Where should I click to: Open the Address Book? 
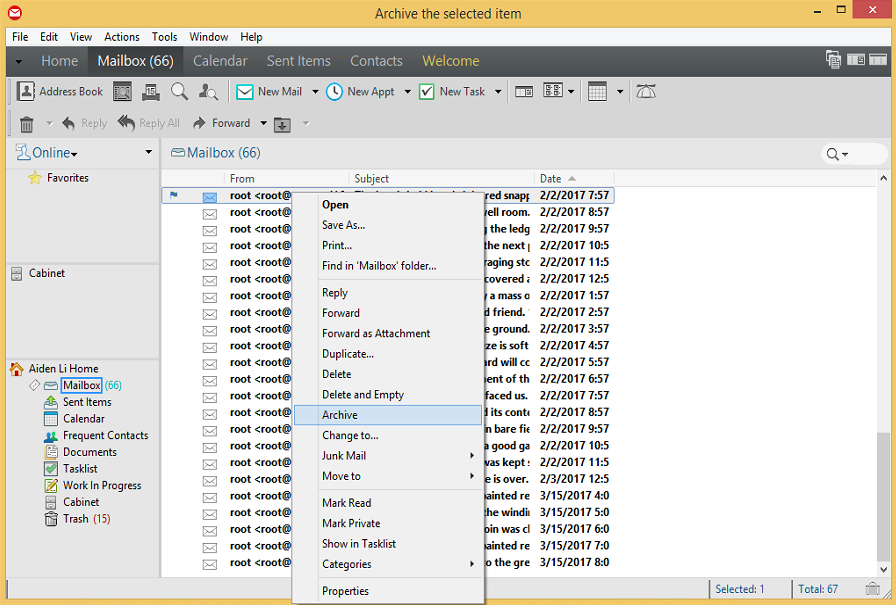(60, 92)
